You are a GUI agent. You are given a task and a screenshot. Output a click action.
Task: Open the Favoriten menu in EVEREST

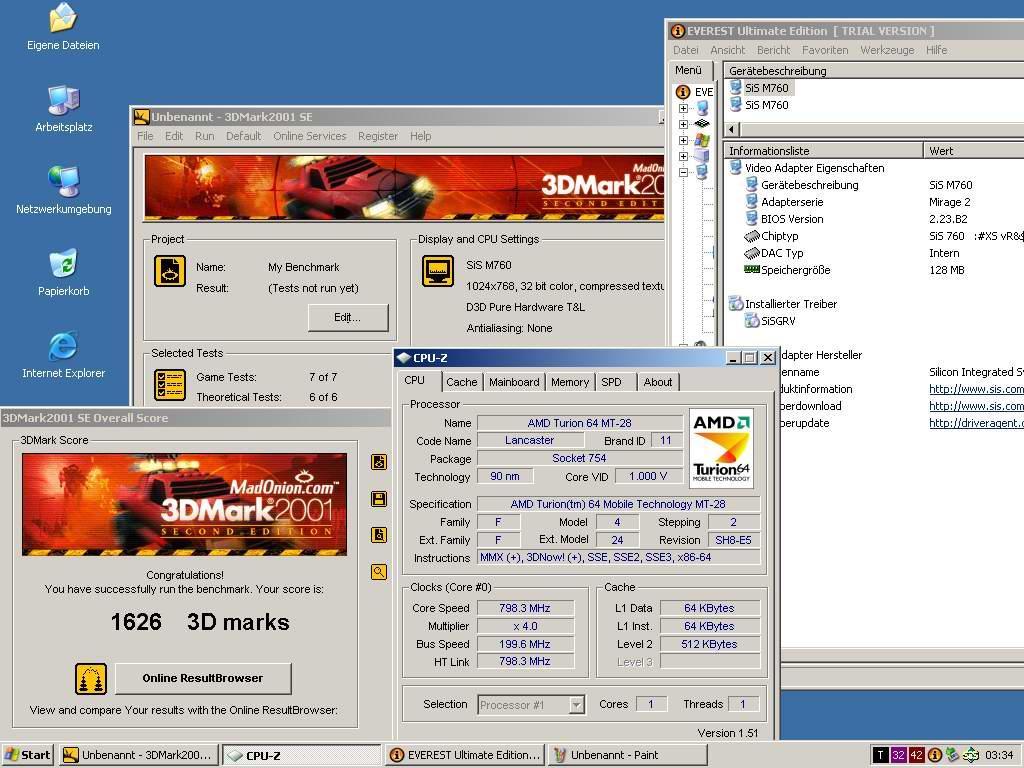[x=825, y=50]
